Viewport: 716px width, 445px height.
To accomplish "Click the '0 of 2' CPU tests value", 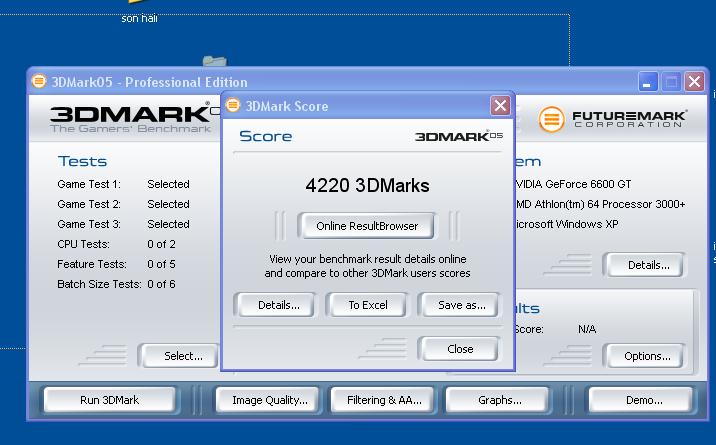I will tap(161, 244).
